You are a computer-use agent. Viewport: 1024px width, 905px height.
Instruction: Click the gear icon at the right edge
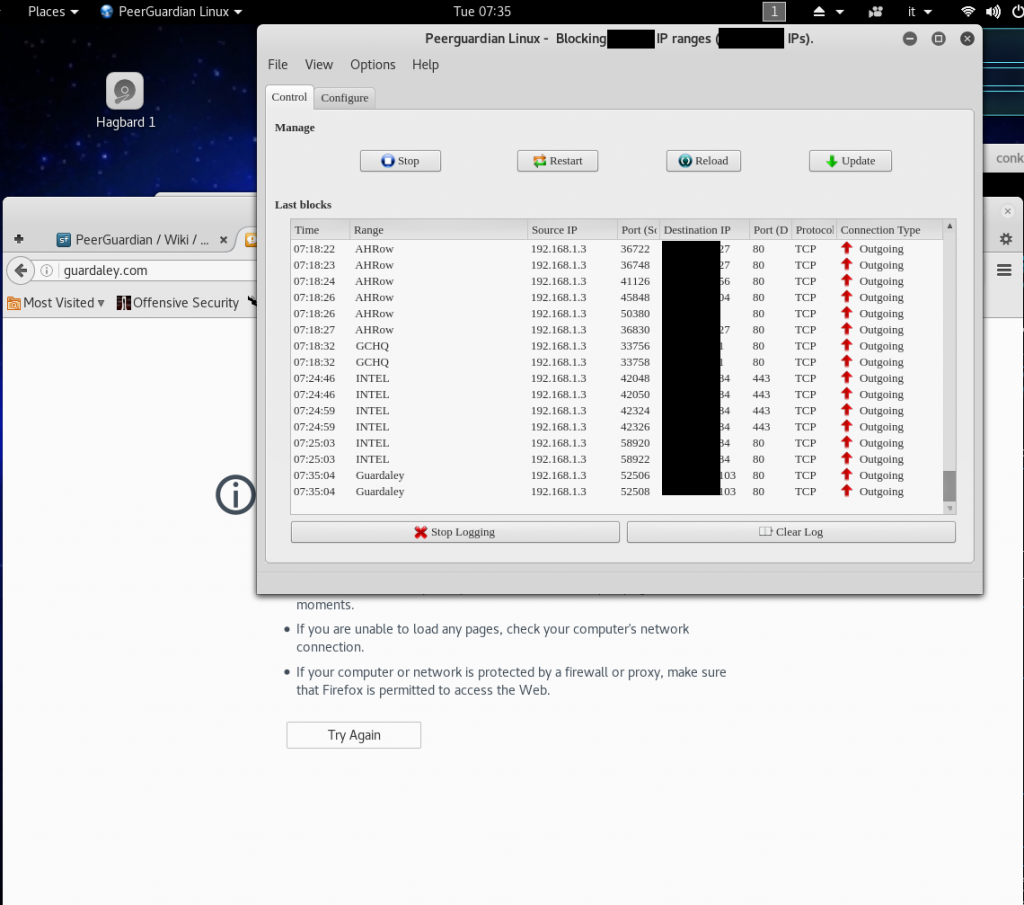1006,239
